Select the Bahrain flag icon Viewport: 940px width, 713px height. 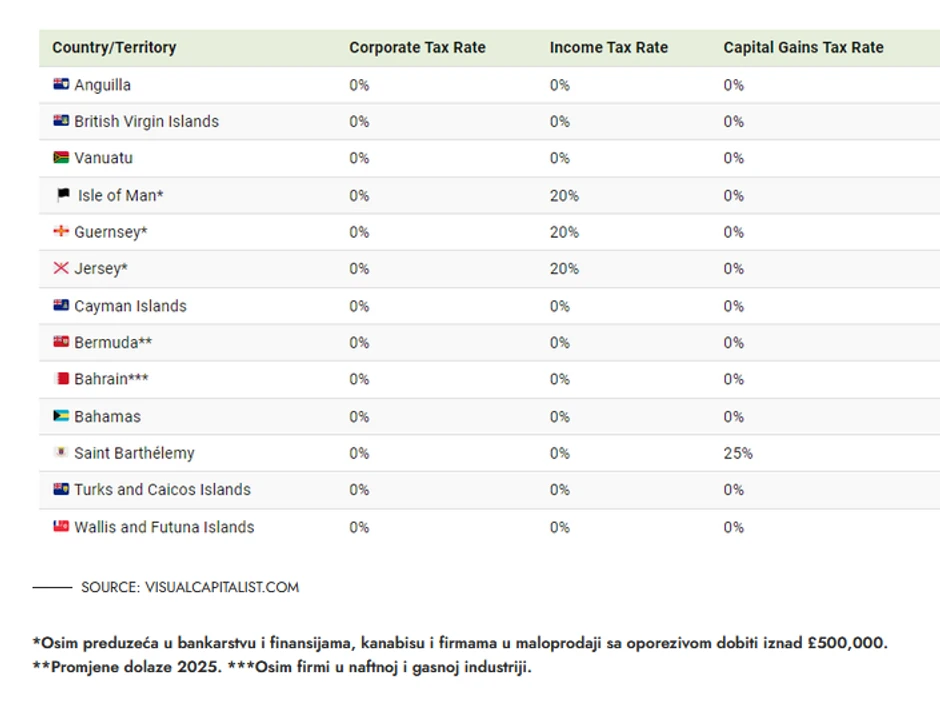[61, 379]
